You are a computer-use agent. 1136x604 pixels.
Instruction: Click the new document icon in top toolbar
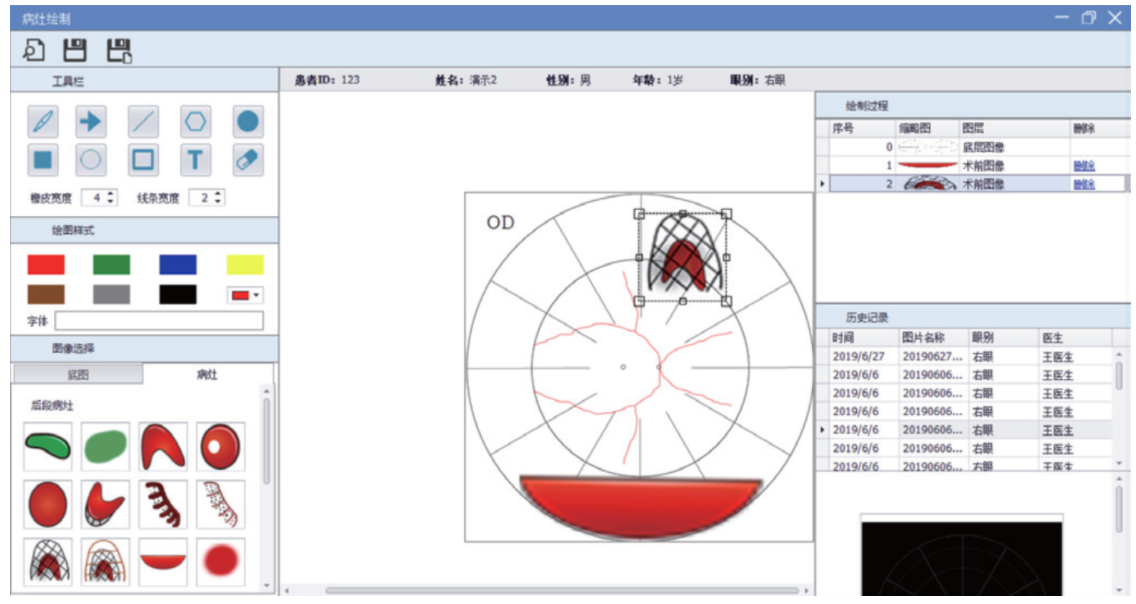coord(33,50)
